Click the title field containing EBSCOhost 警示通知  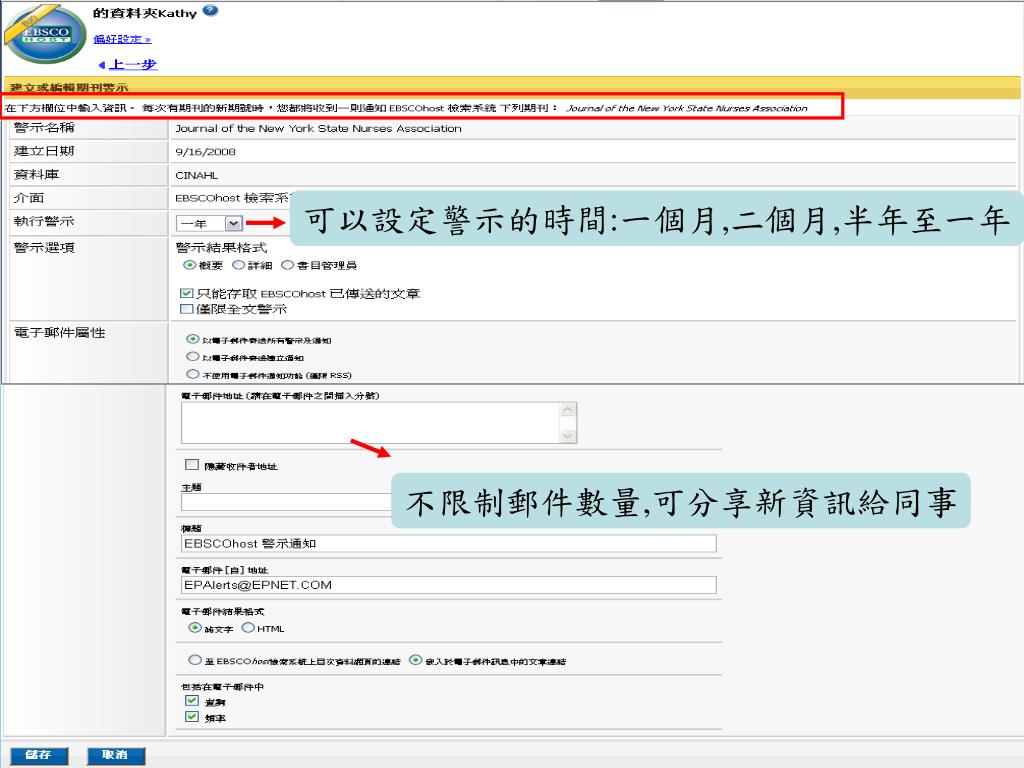point(449,543)
